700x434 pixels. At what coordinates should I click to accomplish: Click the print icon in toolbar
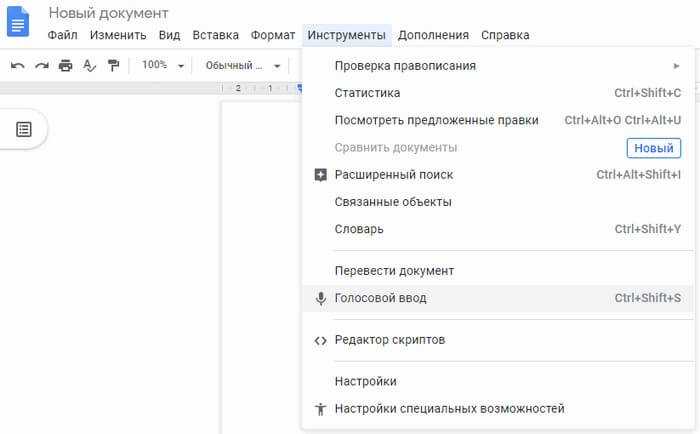(66, 66)
